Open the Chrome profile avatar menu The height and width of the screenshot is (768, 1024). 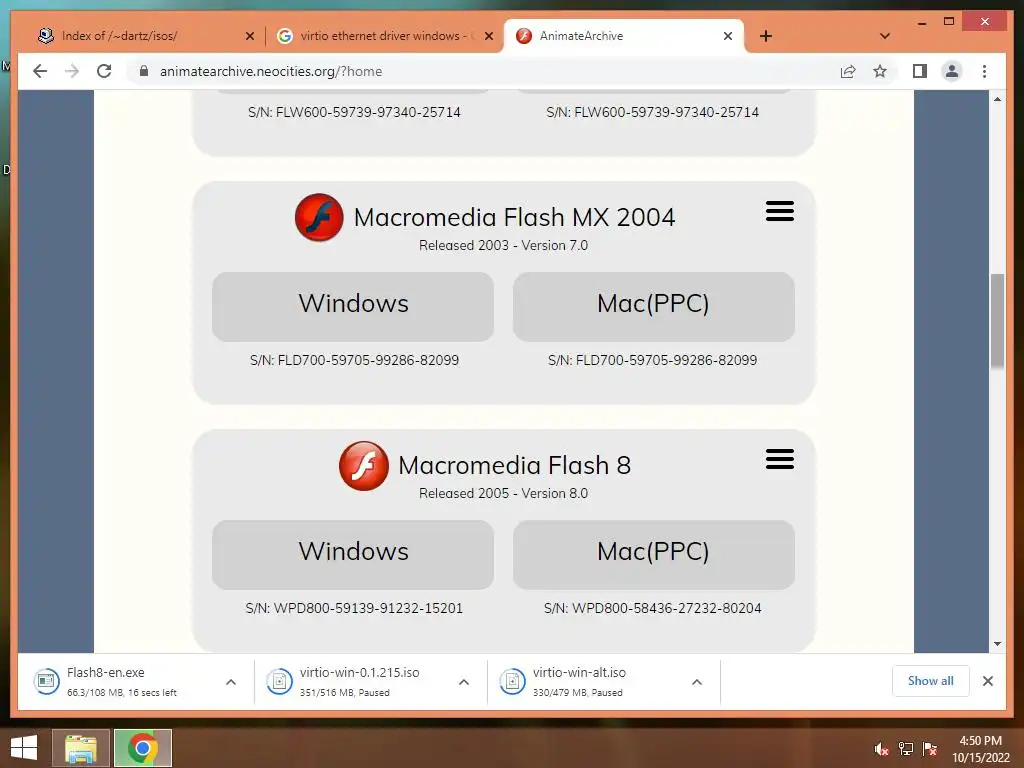click(952, 71)
